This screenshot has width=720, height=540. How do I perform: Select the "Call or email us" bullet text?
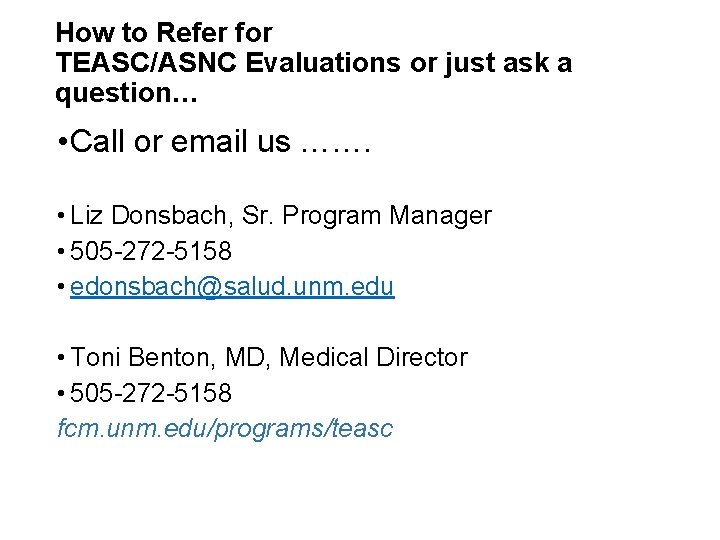[x=180, y=141]
